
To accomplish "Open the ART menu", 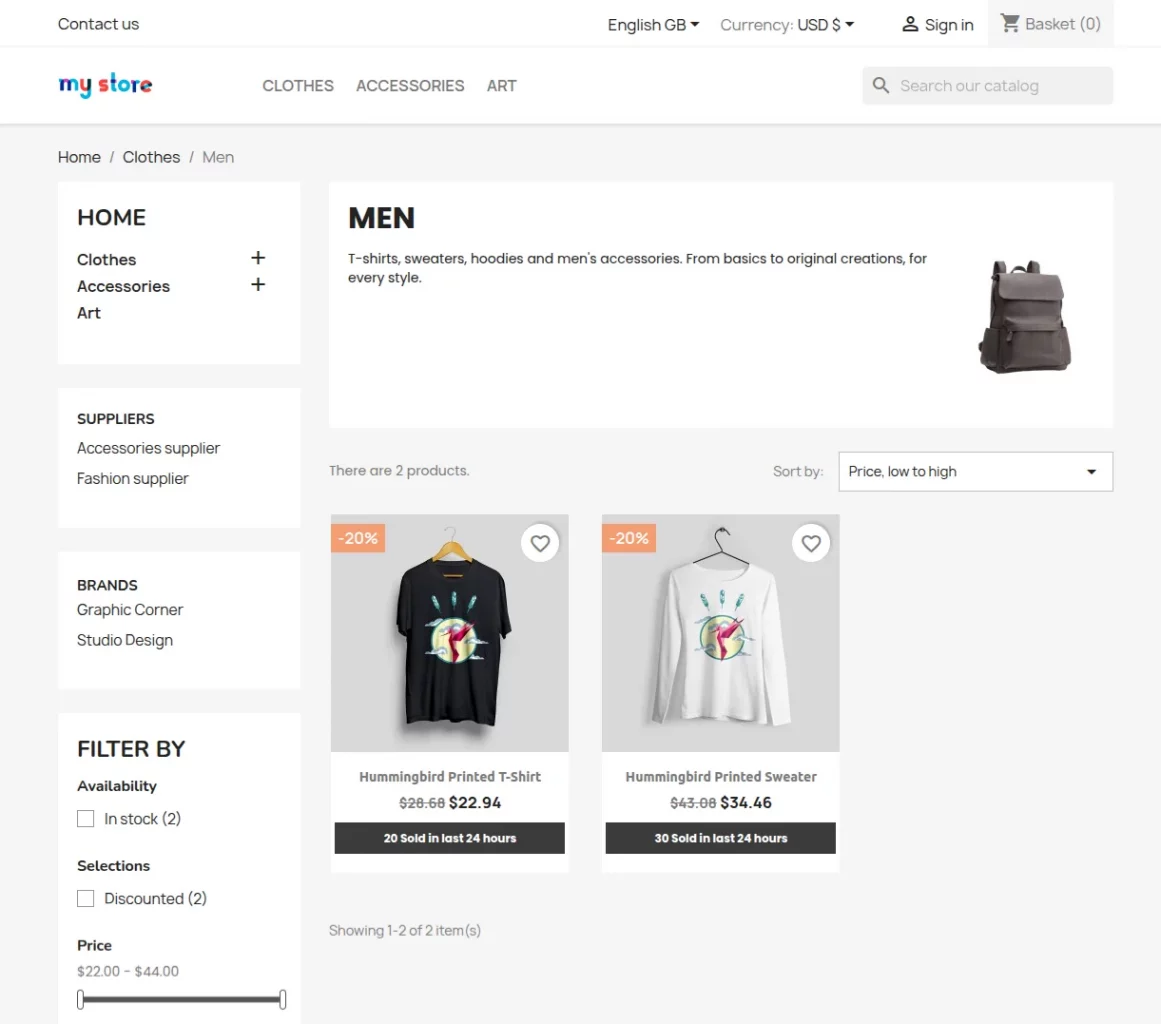I will 501,86.
